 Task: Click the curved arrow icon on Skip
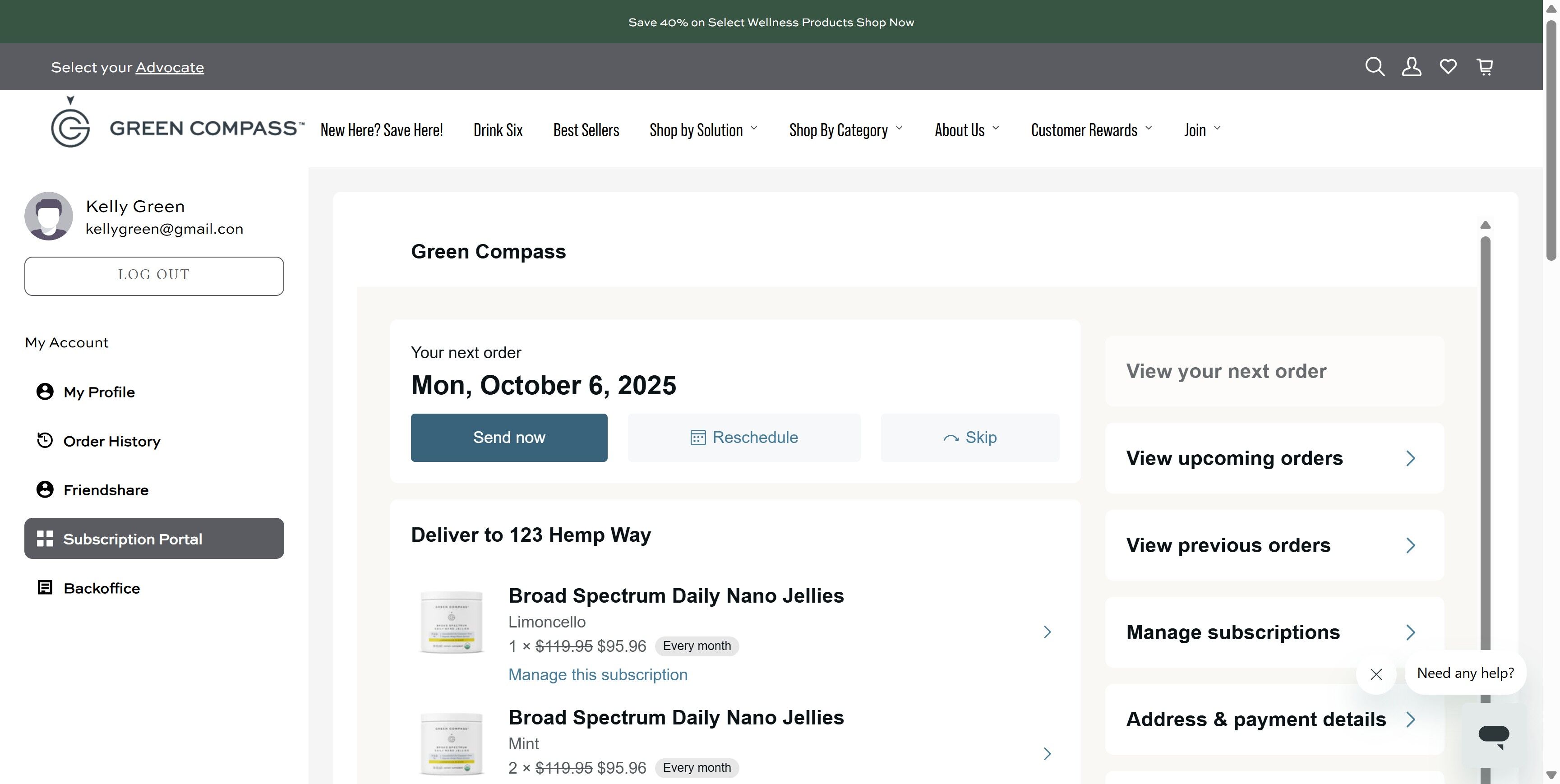[x=951, y=438]
